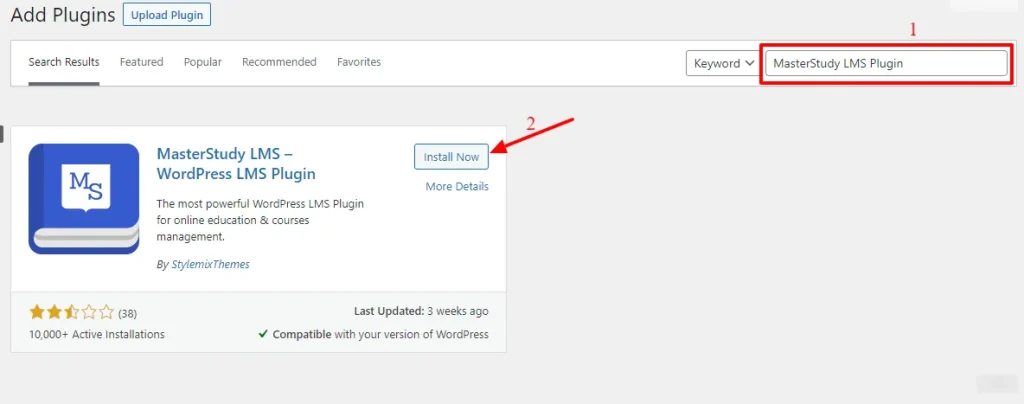Screen dimensions: 1024x404
Task: Click the star rating for MasterStudy LMS
Action: 72,313
